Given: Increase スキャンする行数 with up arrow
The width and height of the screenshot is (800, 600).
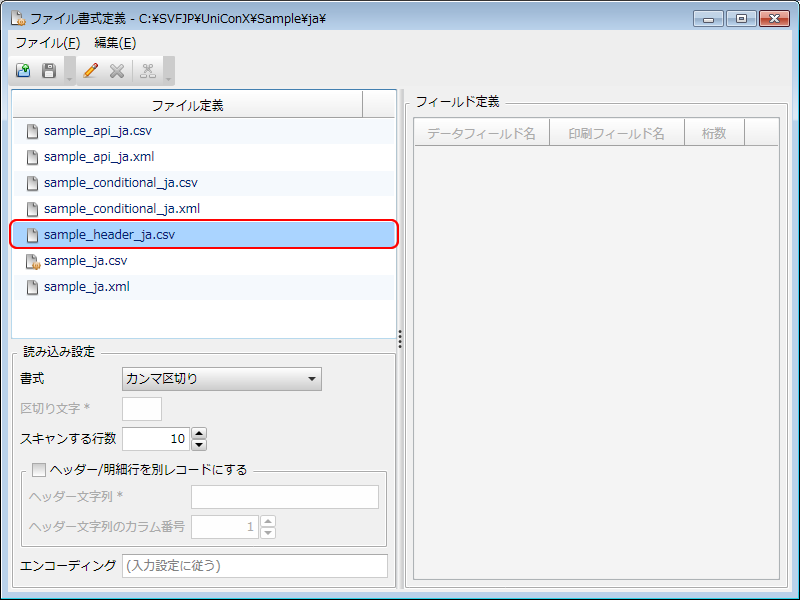Looking at the screenshot, I should pos(199,433).
